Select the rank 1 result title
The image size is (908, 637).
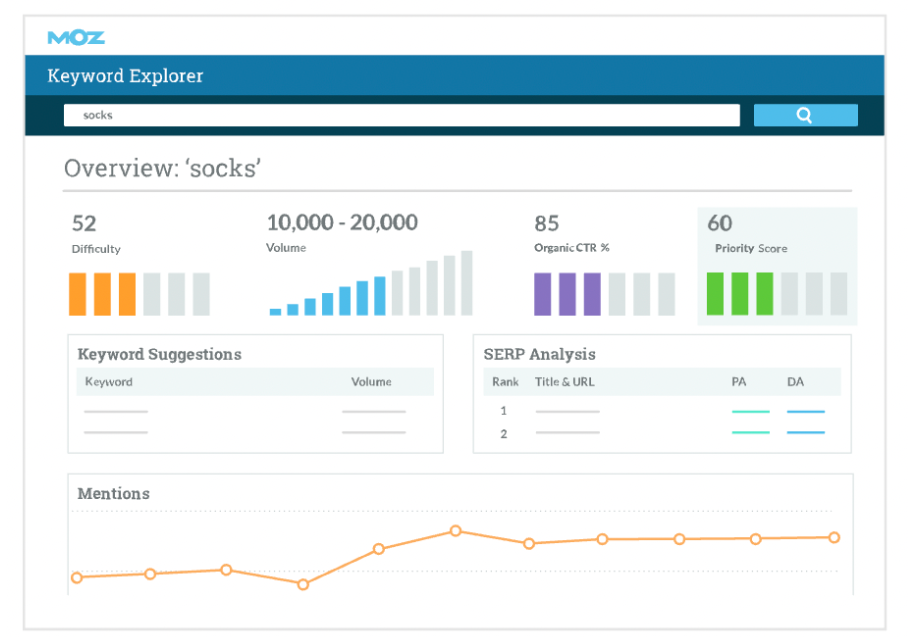pyautogui.click(x=567, y=411)
